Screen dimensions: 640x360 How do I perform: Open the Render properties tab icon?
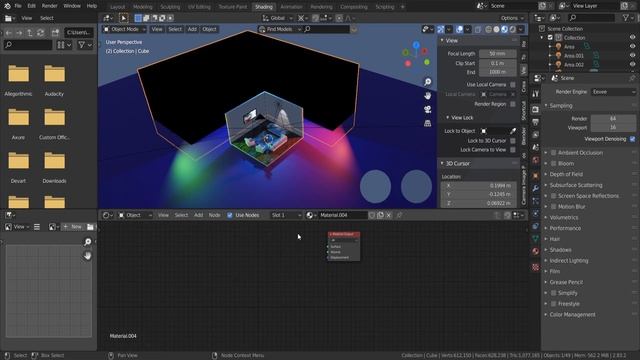tap(536, 109)
